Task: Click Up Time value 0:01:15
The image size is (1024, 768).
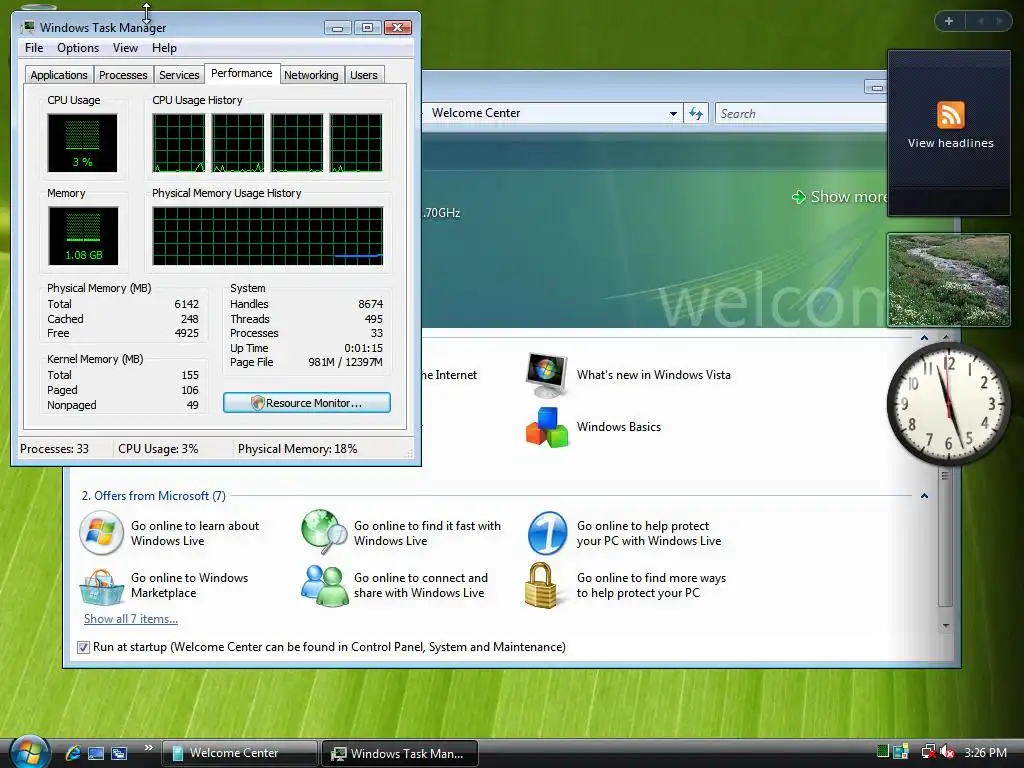Action: (x=363, y=348)
